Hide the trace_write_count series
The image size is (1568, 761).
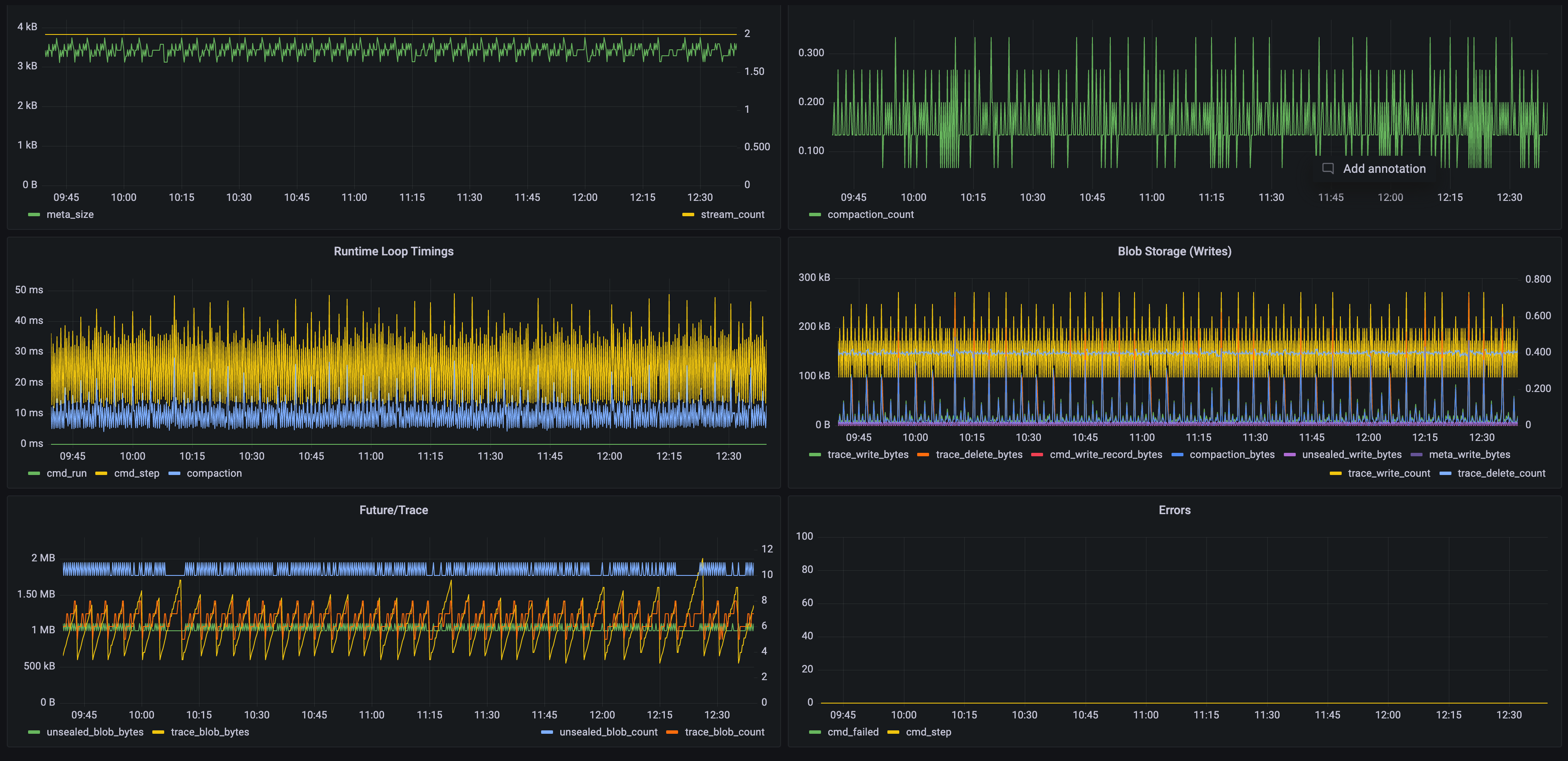1388,473
